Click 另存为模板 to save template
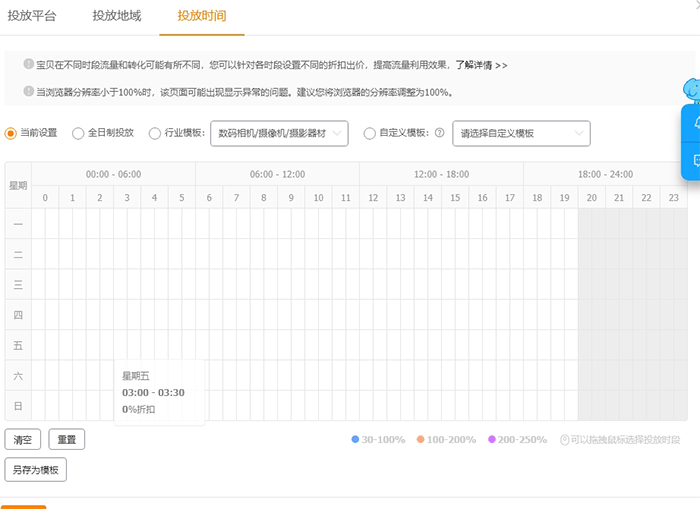The image size is (700, 509). (x=35, y=470)
